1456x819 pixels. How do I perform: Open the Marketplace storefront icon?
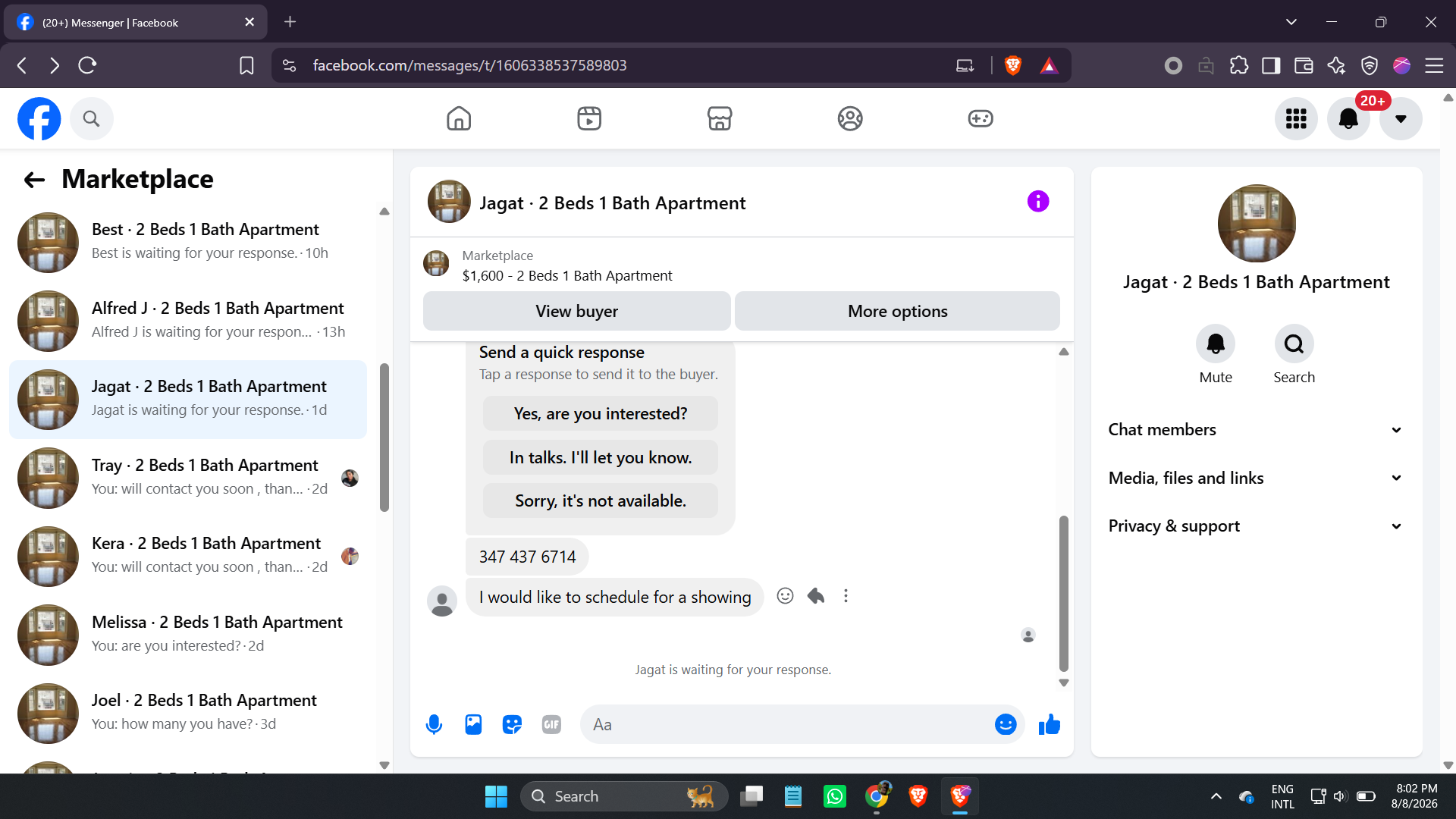(x=720, y=119)
